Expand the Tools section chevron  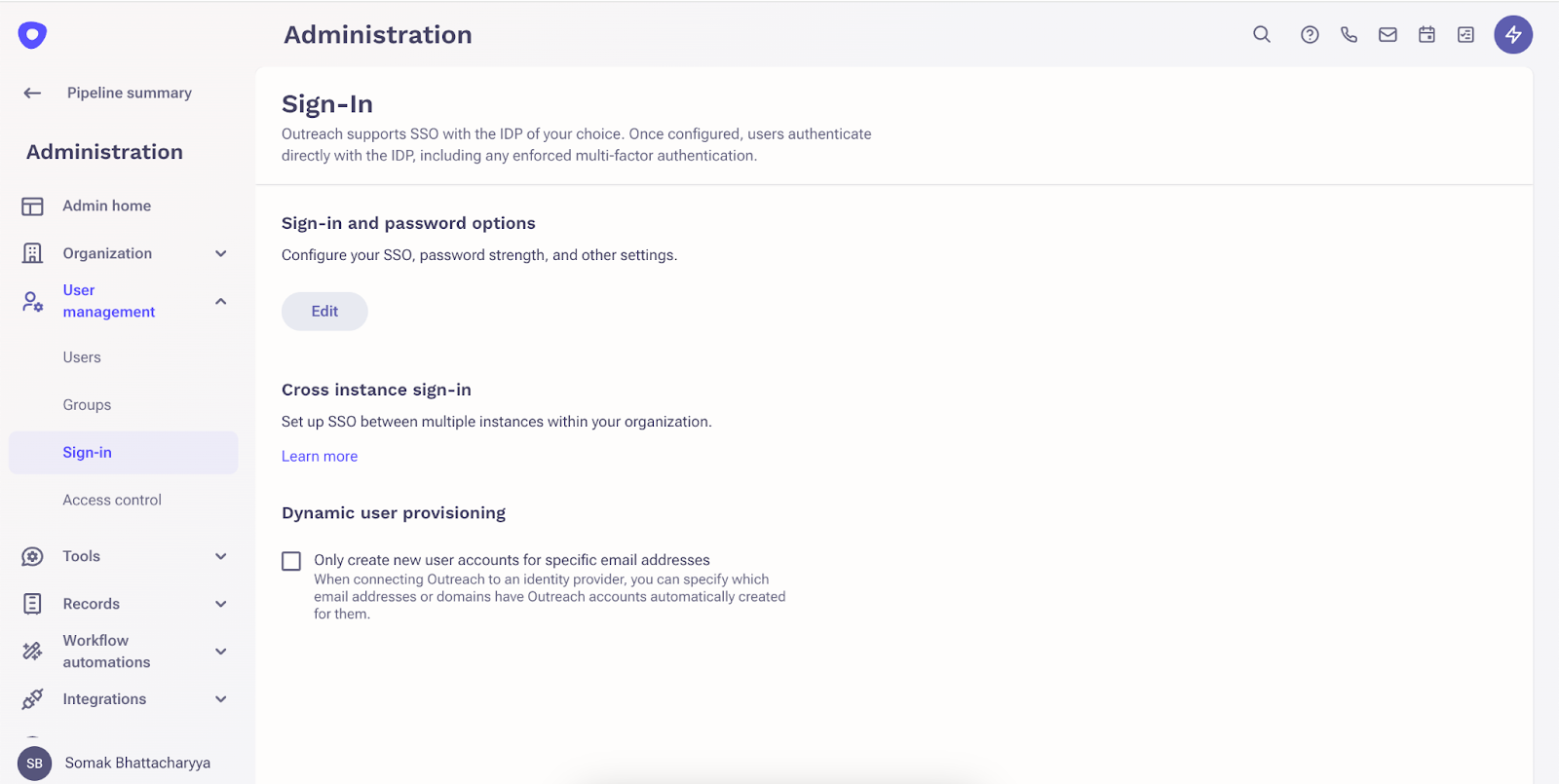click(x=221, y=556)
